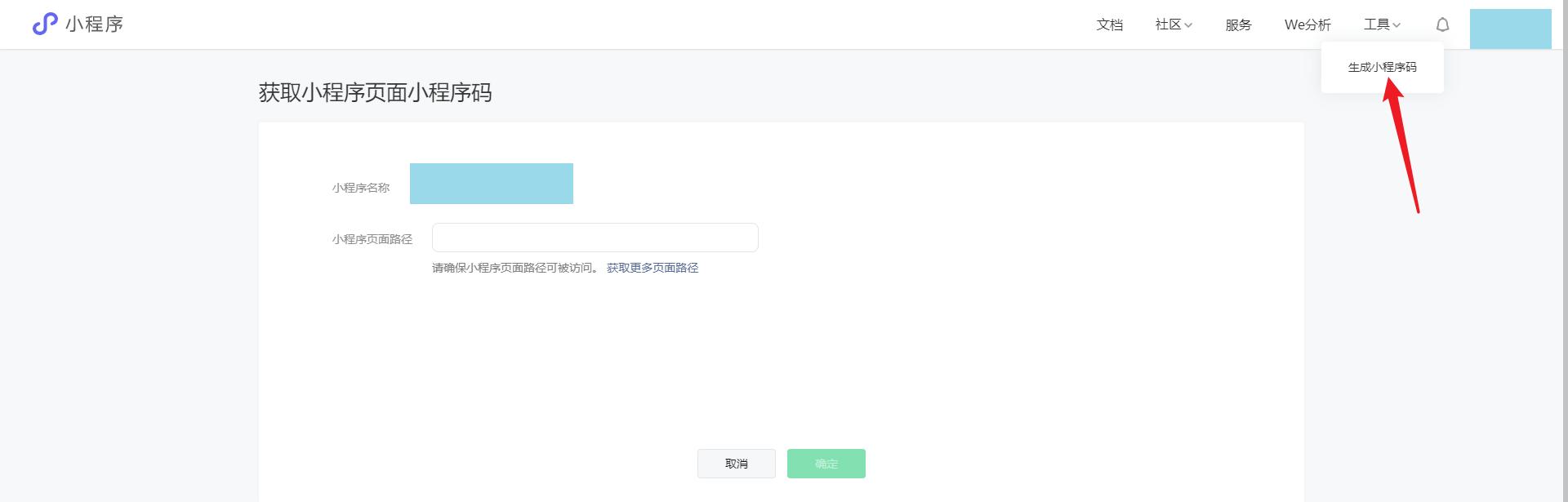The width and height of the screenshot is (1568, 502).
Task: Focus the 小程序页面路径 input field
Action: coord(595,238)
